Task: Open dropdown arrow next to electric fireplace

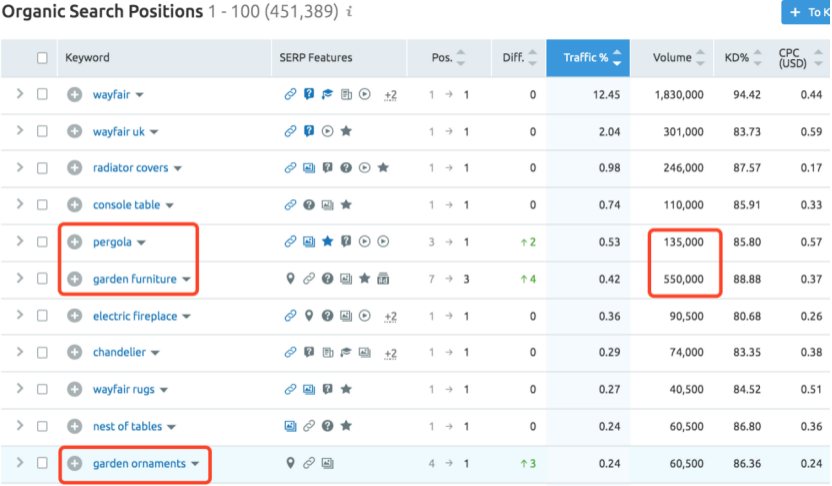Action: [187, 317]
